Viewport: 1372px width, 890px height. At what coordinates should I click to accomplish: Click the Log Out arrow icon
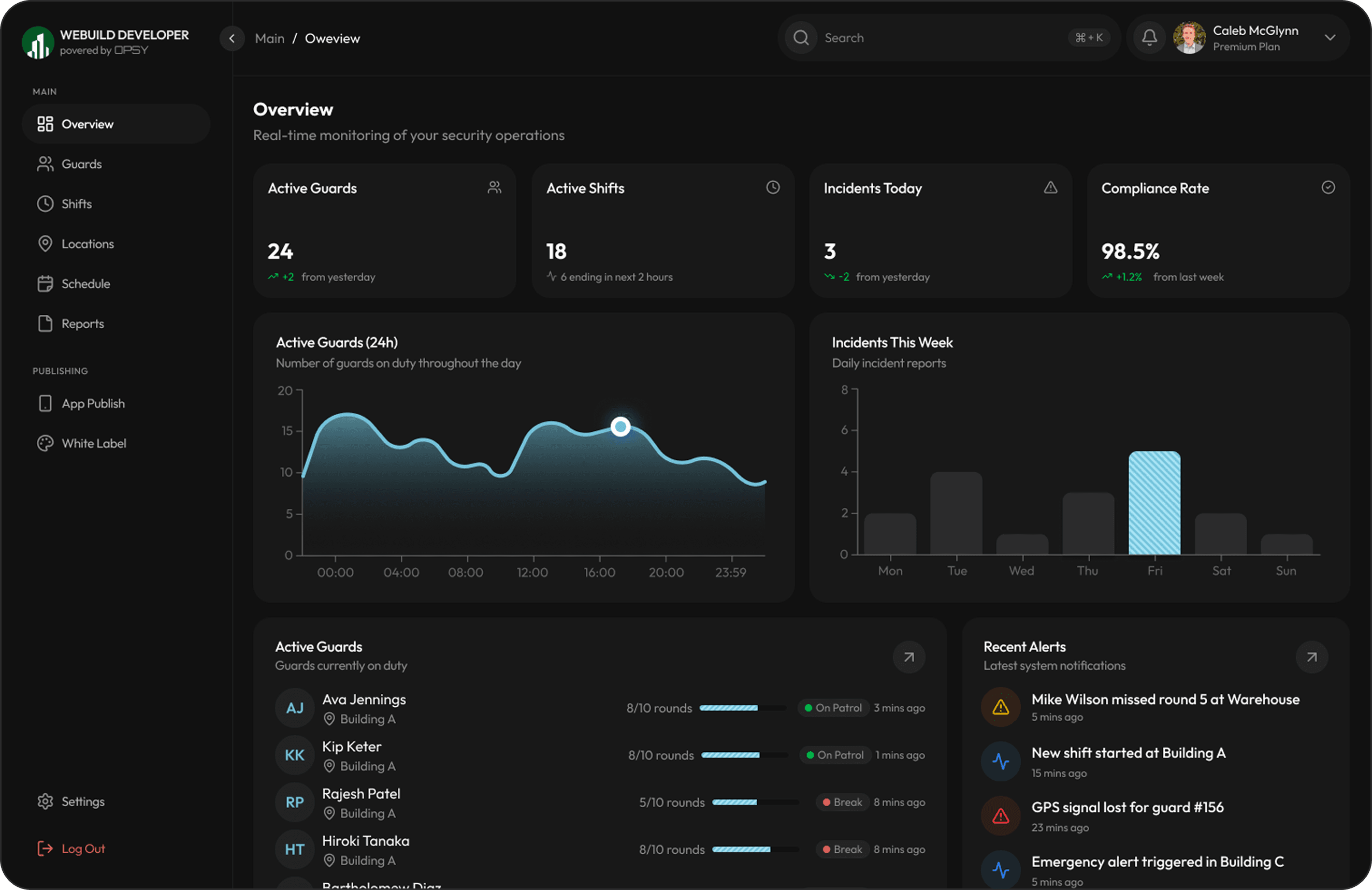pos(45,849)
